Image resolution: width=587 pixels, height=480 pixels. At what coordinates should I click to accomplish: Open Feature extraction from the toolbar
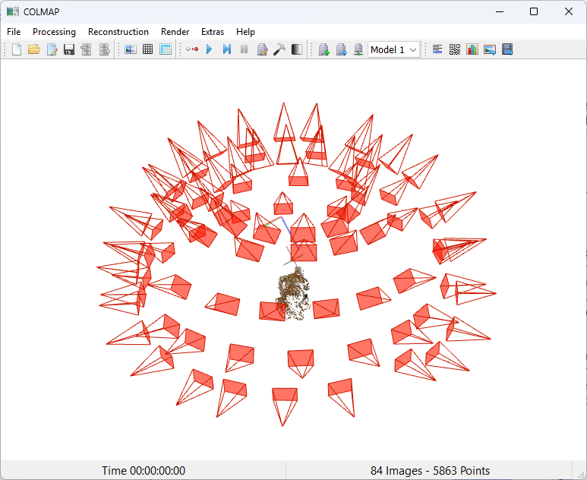[x=130, y=49]
